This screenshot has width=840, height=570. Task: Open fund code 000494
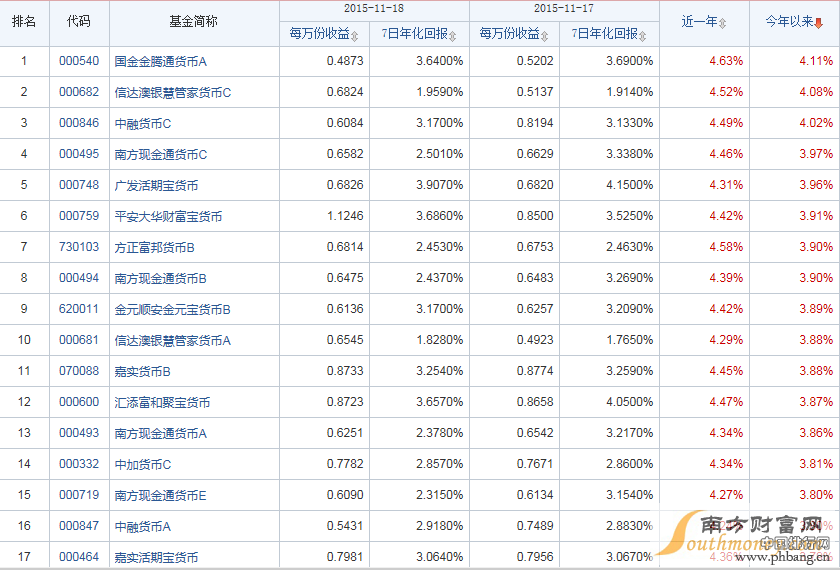pyautogui.click(x=79, y=279)
